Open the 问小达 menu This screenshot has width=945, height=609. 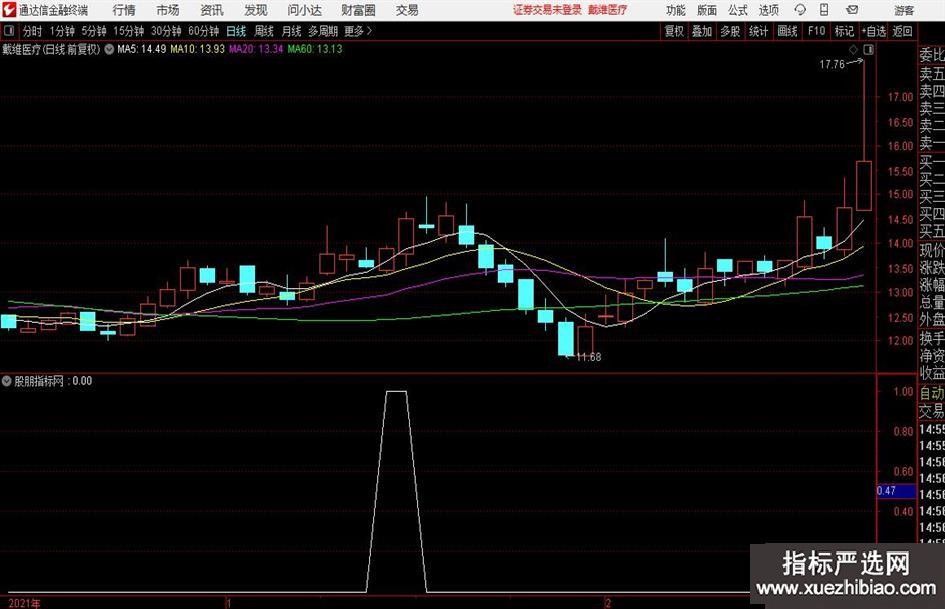(304, 10)
